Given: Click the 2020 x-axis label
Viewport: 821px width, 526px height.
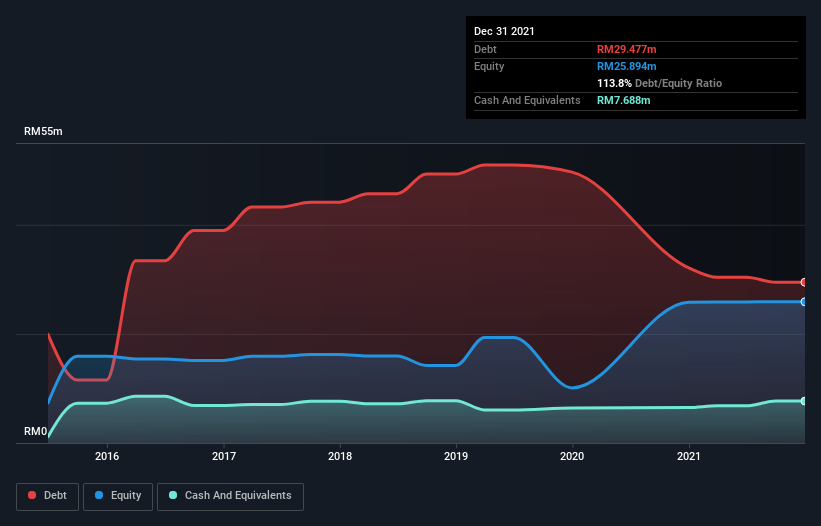Looking at the screenshot, I should 572,456.
